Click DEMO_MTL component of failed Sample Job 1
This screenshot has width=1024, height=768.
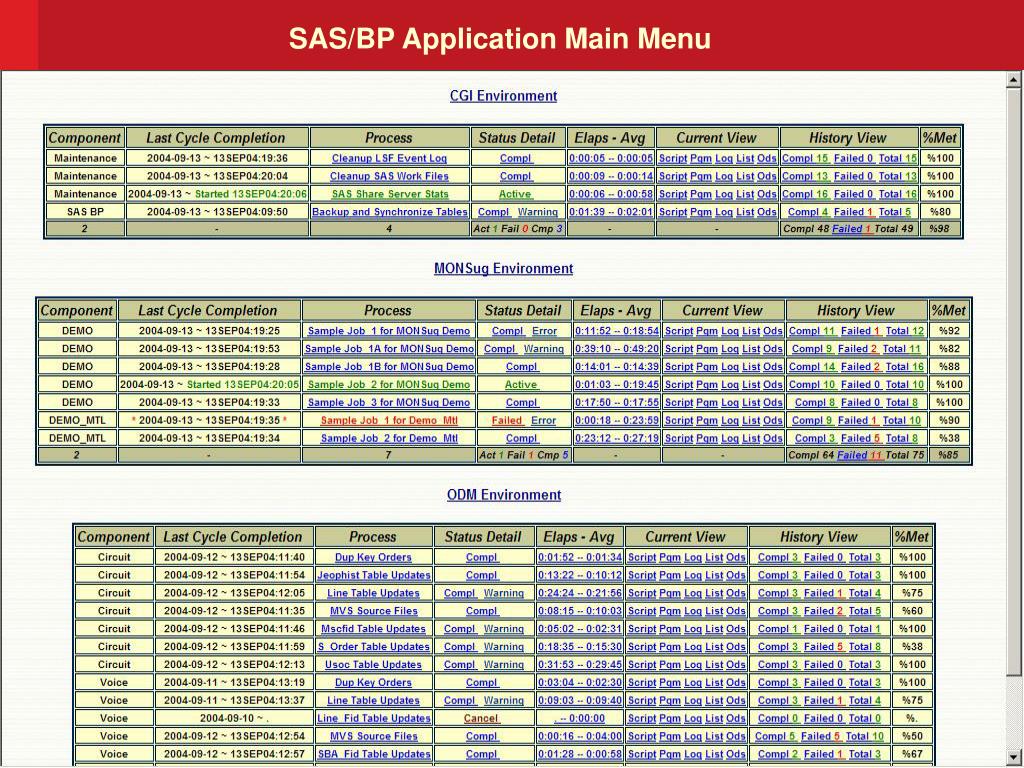click(77, 421)
